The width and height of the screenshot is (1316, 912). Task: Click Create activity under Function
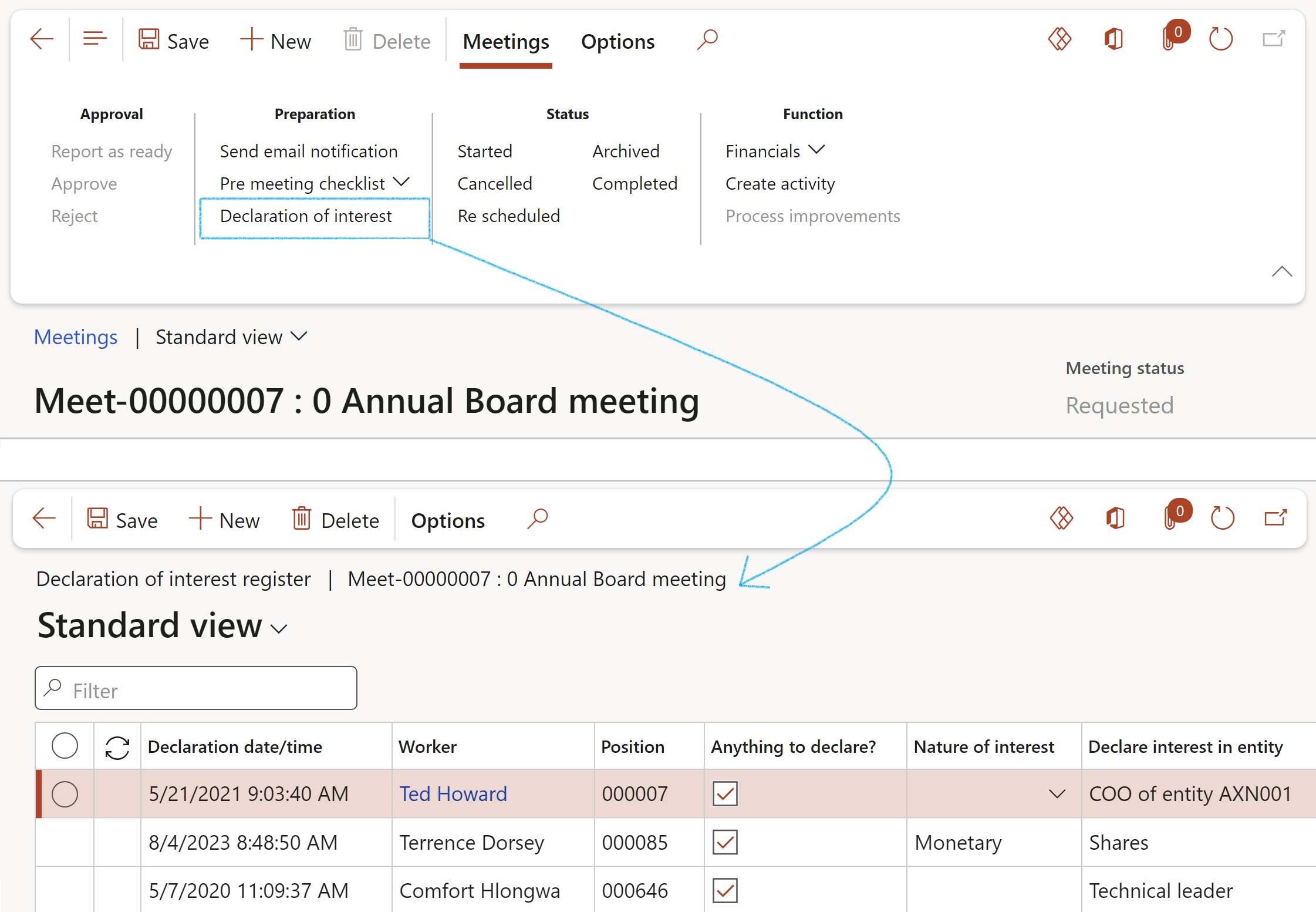[x=780, y=184]
